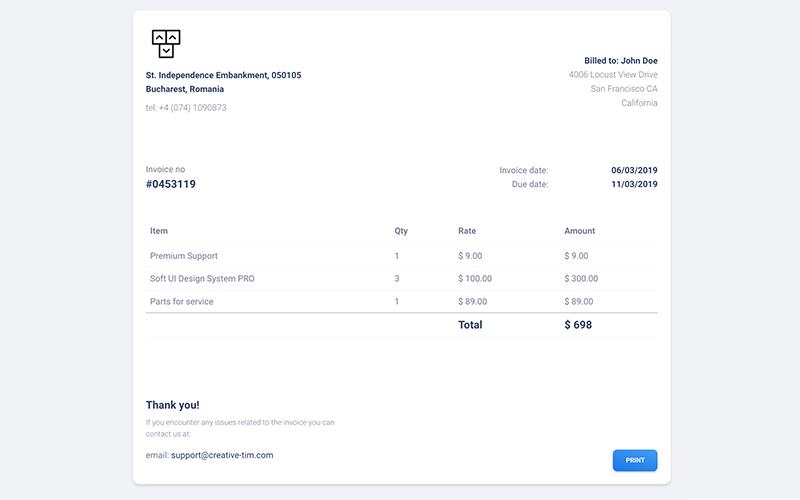This screenshot has height=500, width=800.
Task: Click the company logo icon
Action: (x=166, y=43)
